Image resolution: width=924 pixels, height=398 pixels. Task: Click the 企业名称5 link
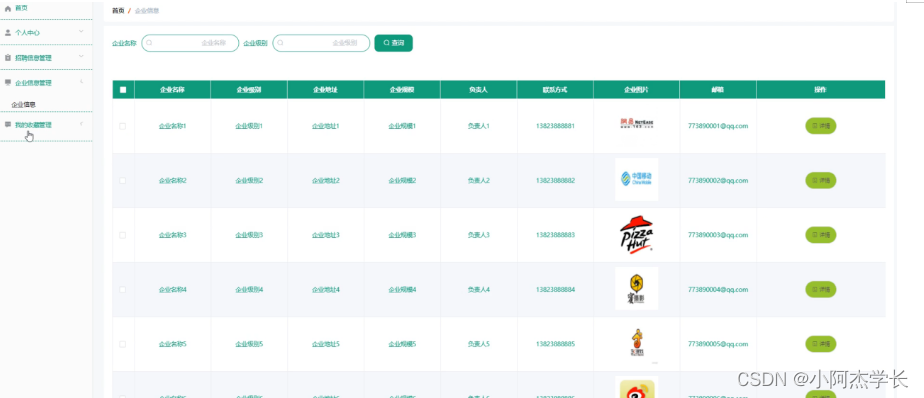coord(173,344)
